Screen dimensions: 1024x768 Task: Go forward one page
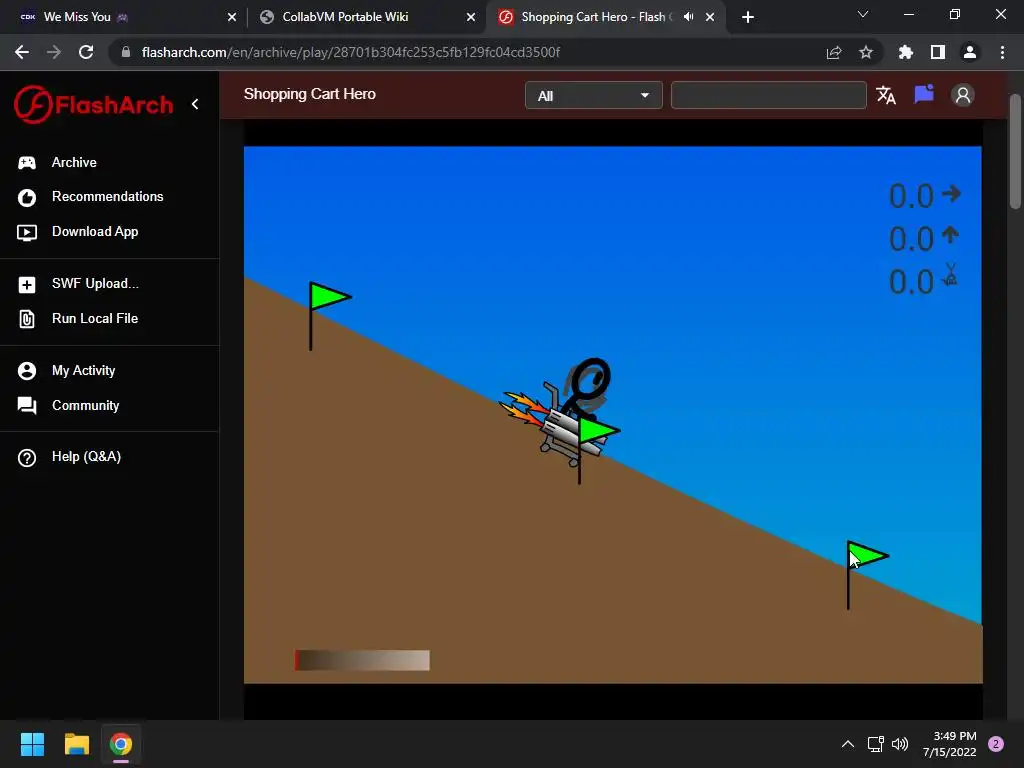coord(54,52)
